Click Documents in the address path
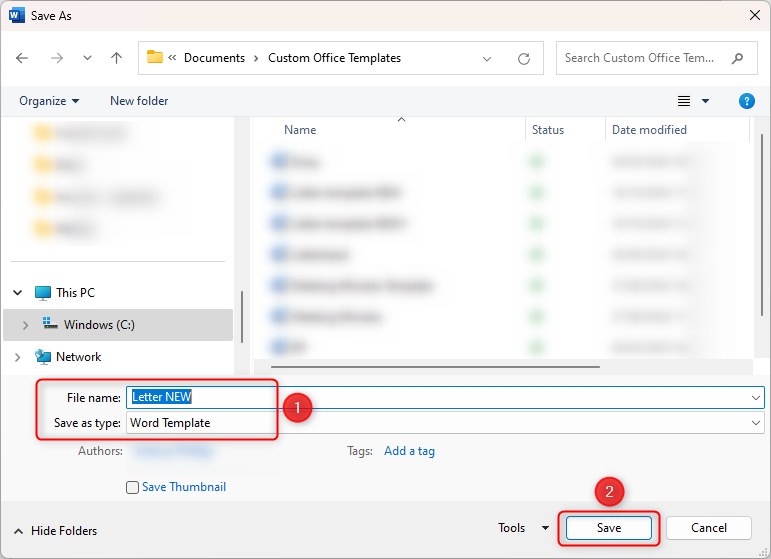771x559 pixels. pyautogui.click(x=214, y=58)
